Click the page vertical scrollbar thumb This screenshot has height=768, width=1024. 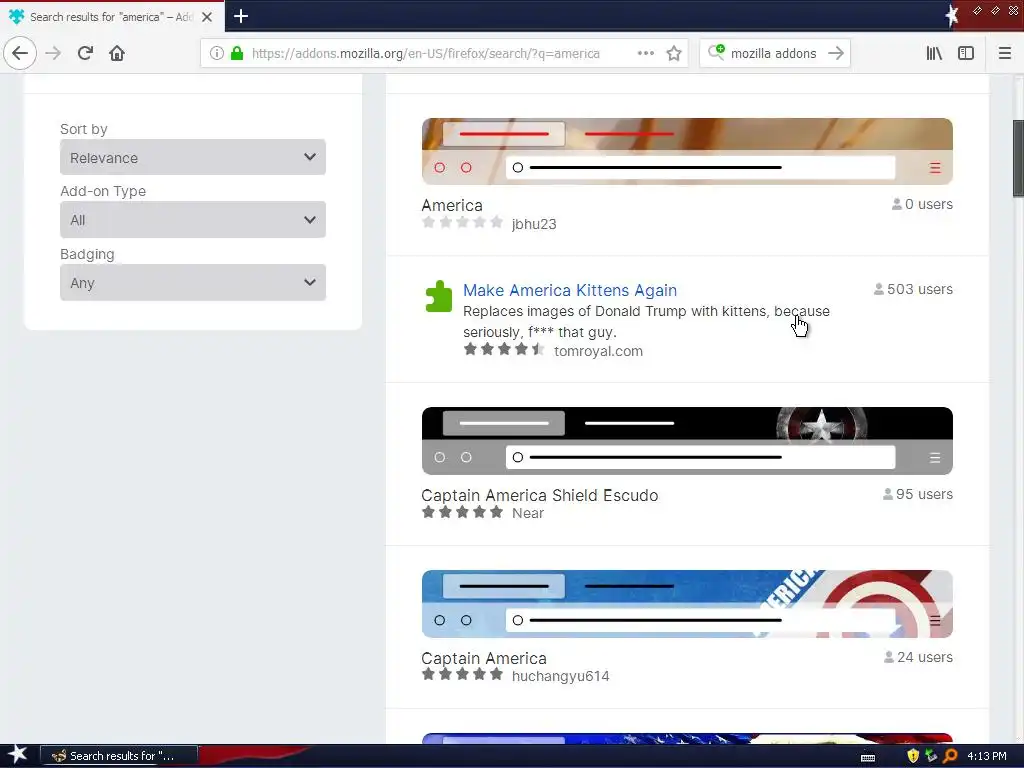(1018, 158)
